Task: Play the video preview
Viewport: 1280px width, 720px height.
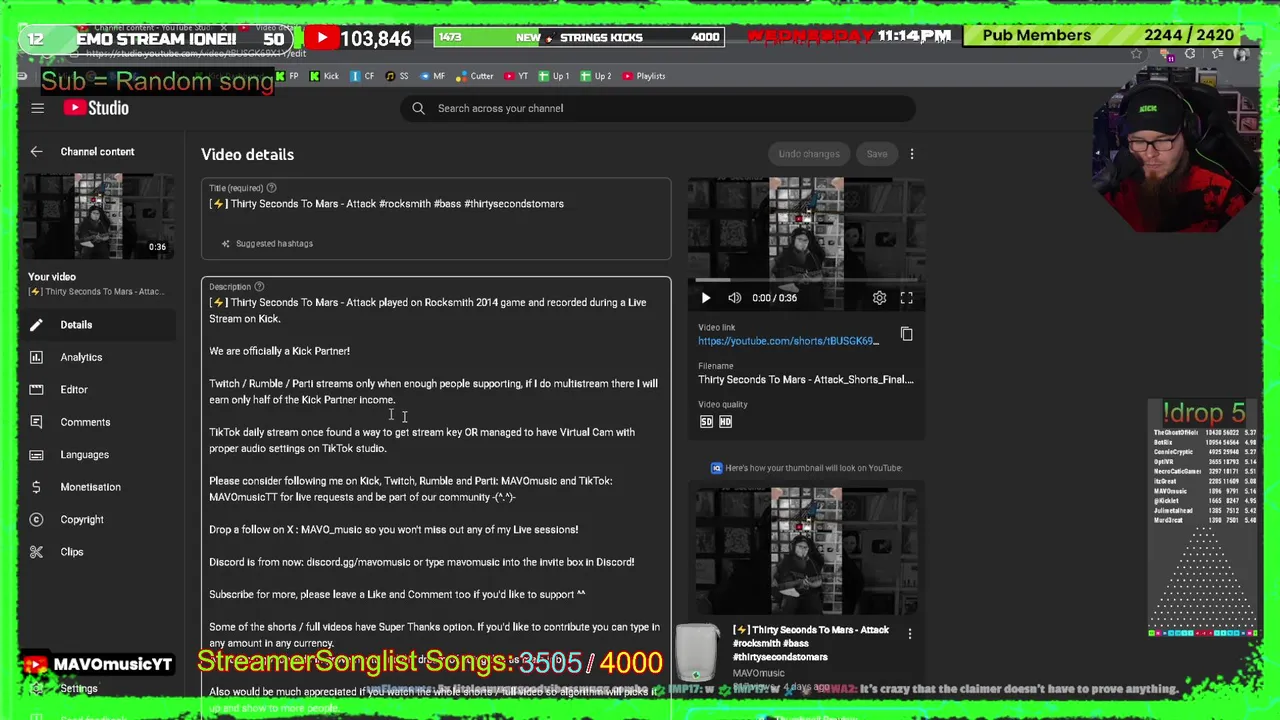Action: [706, 298]
